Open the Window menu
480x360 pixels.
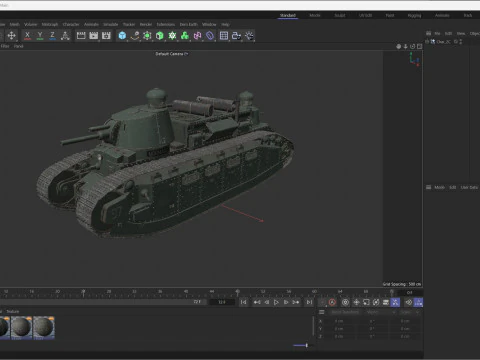tap(209, 24)
